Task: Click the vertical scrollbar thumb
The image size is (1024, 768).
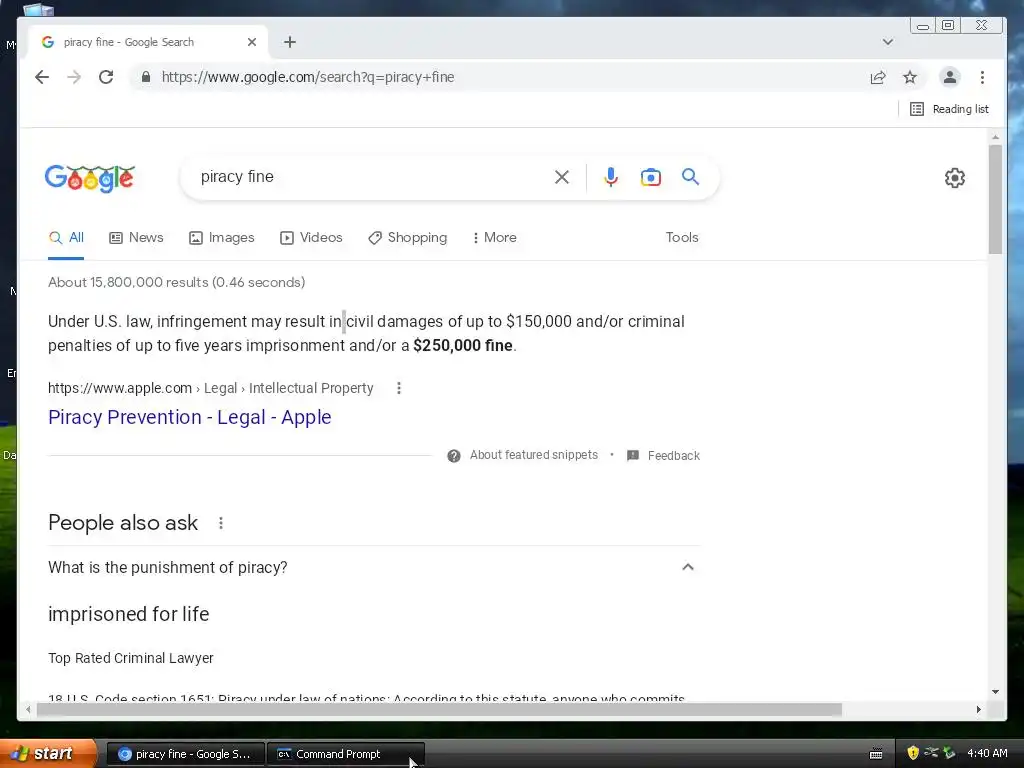Action: click(995, 199)
